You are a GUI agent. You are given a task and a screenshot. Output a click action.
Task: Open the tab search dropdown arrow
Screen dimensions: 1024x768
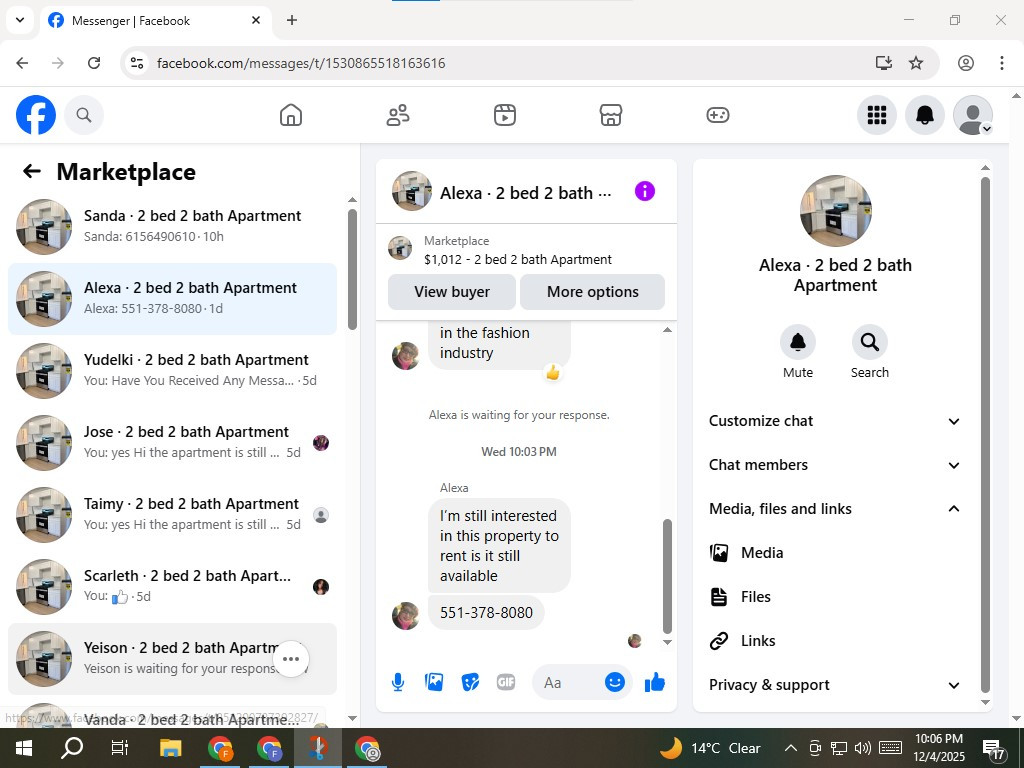[x=20, y=20]
